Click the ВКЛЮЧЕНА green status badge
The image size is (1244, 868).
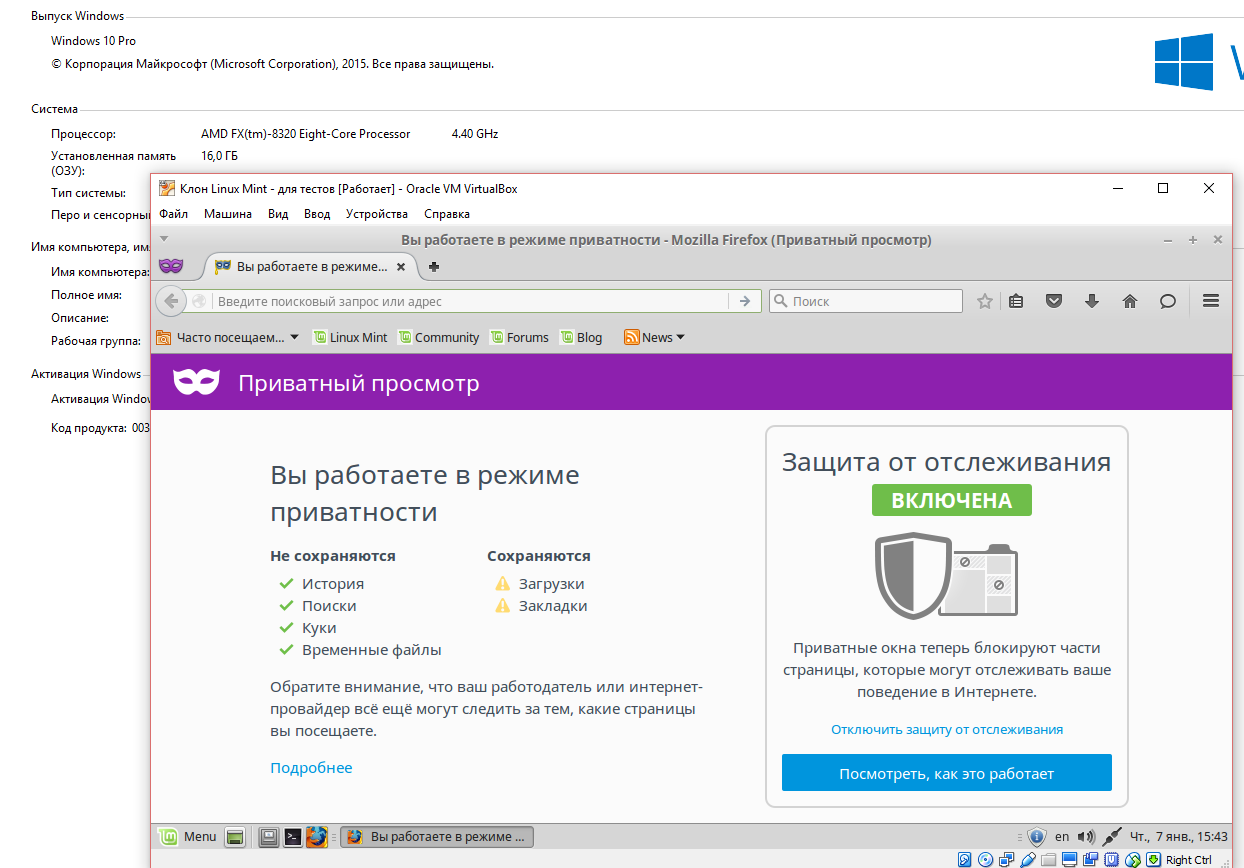(x=951, y=500)
